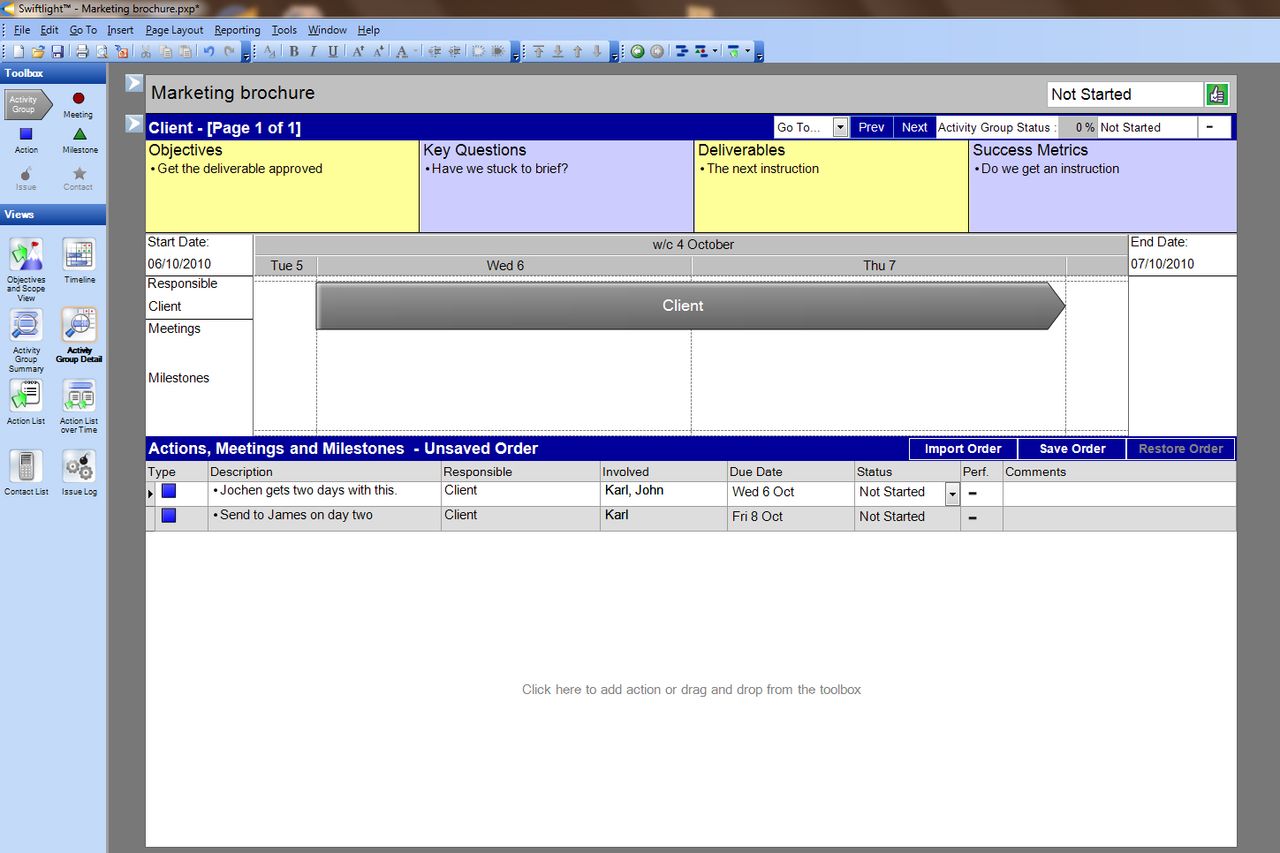Open the Tools menu

coord(284,30)
